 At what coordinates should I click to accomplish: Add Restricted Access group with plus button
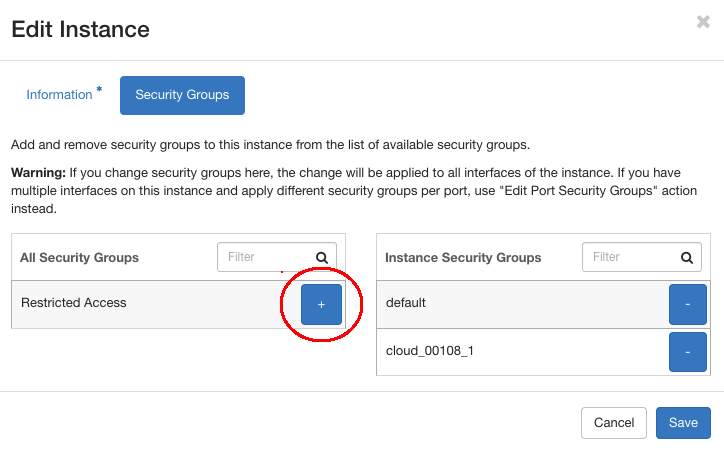coord(321,305)
